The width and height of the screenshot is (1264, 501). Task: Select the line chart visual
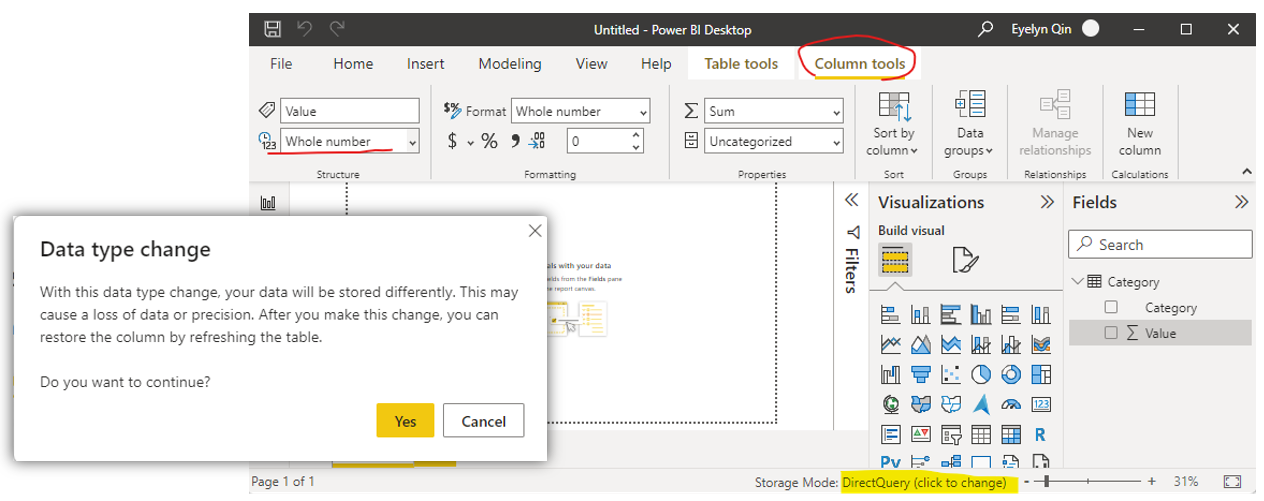[x=890, y=345]
